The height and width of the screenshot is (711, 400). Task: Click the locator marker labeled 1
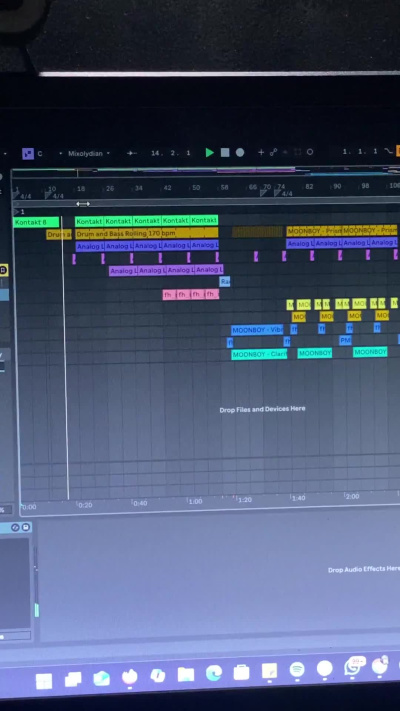pyautogui.click(x=18, y=212)
